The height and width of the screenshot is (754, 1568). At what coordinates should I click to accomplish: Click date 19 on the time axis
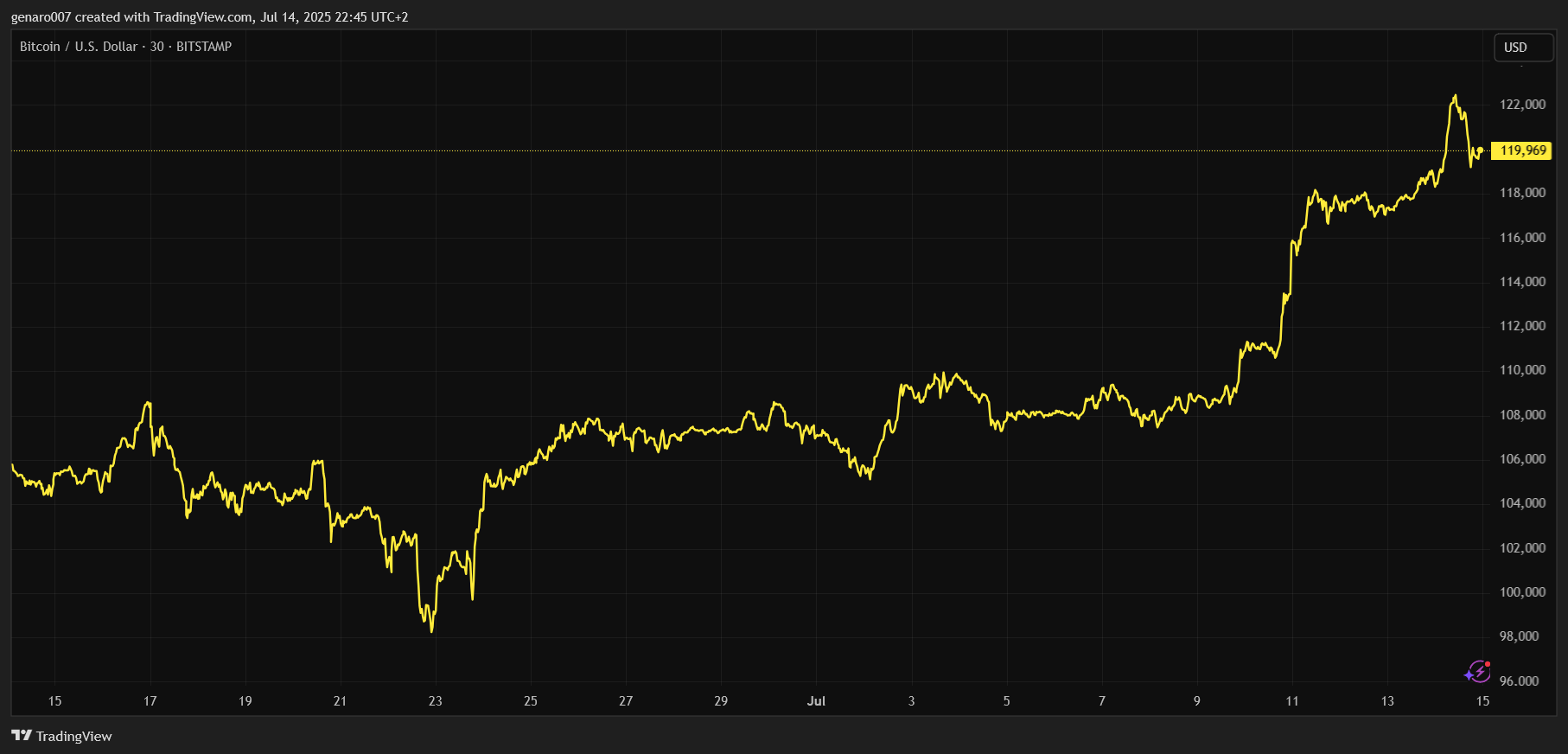tap(245, 701)
